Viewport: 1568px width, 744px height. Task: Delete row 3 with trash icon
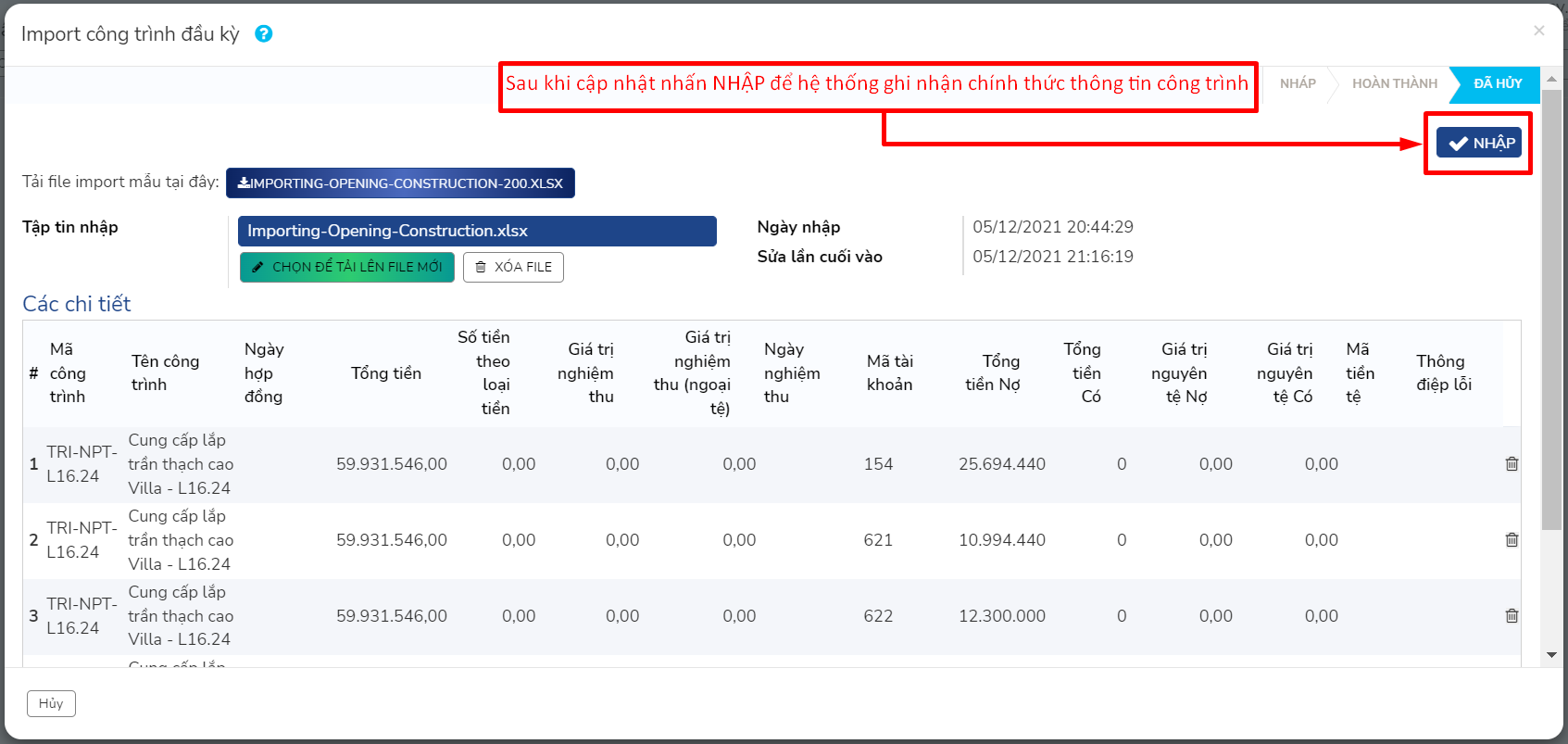coord(1512,616)
